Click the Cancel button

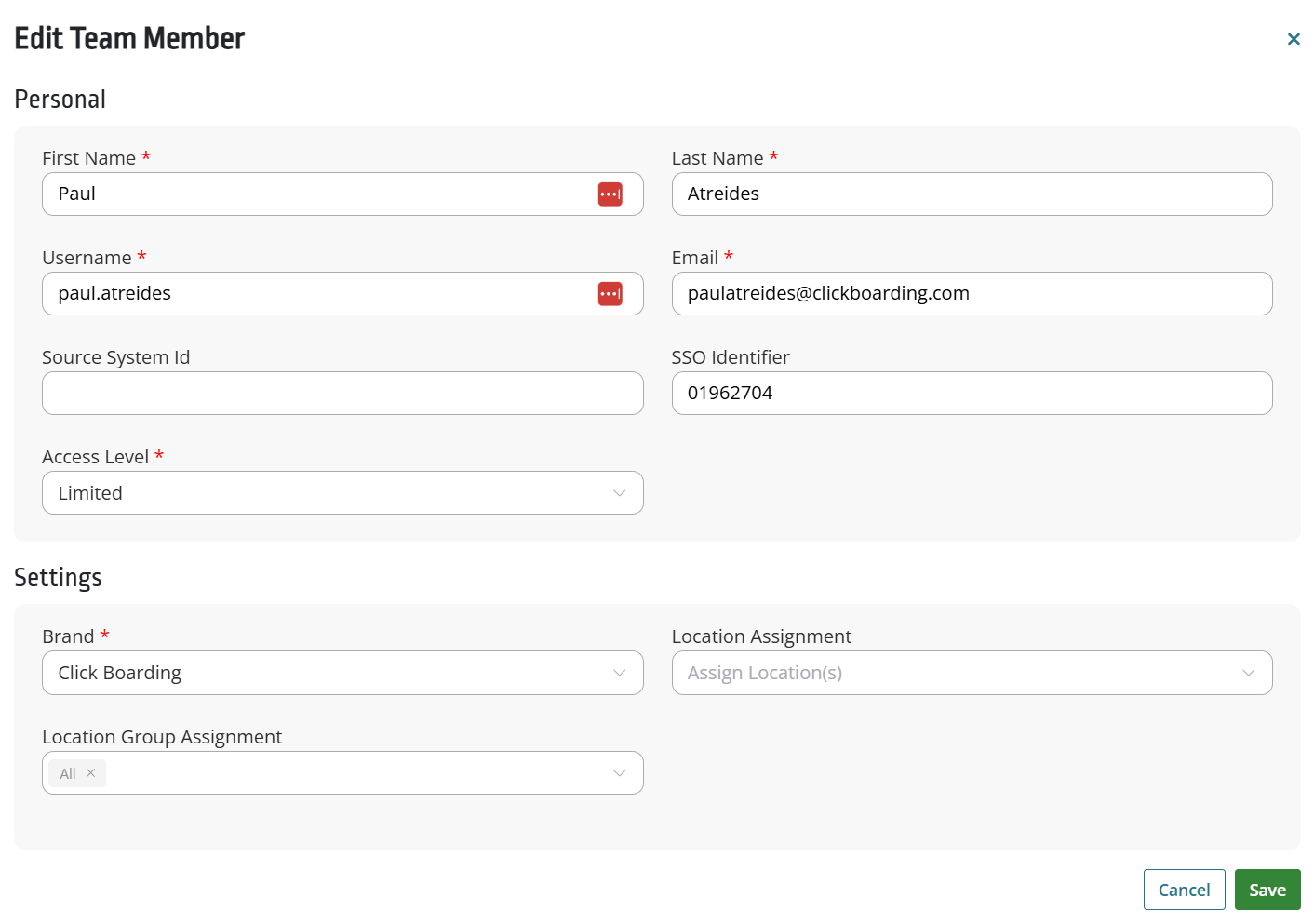tap(1185, 890)
